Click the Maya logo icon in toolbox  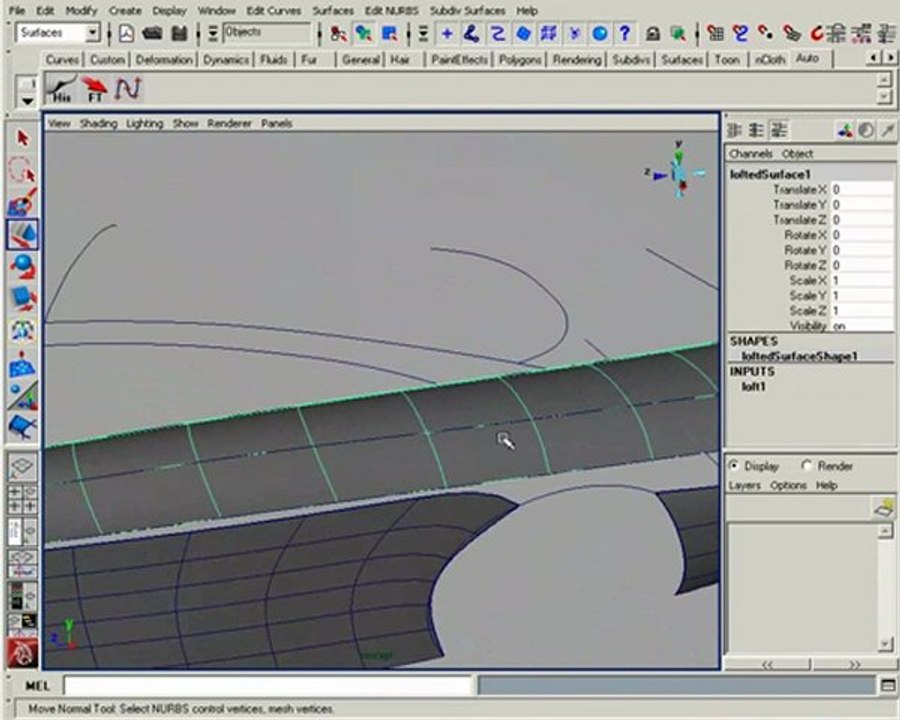click(22, 652)
